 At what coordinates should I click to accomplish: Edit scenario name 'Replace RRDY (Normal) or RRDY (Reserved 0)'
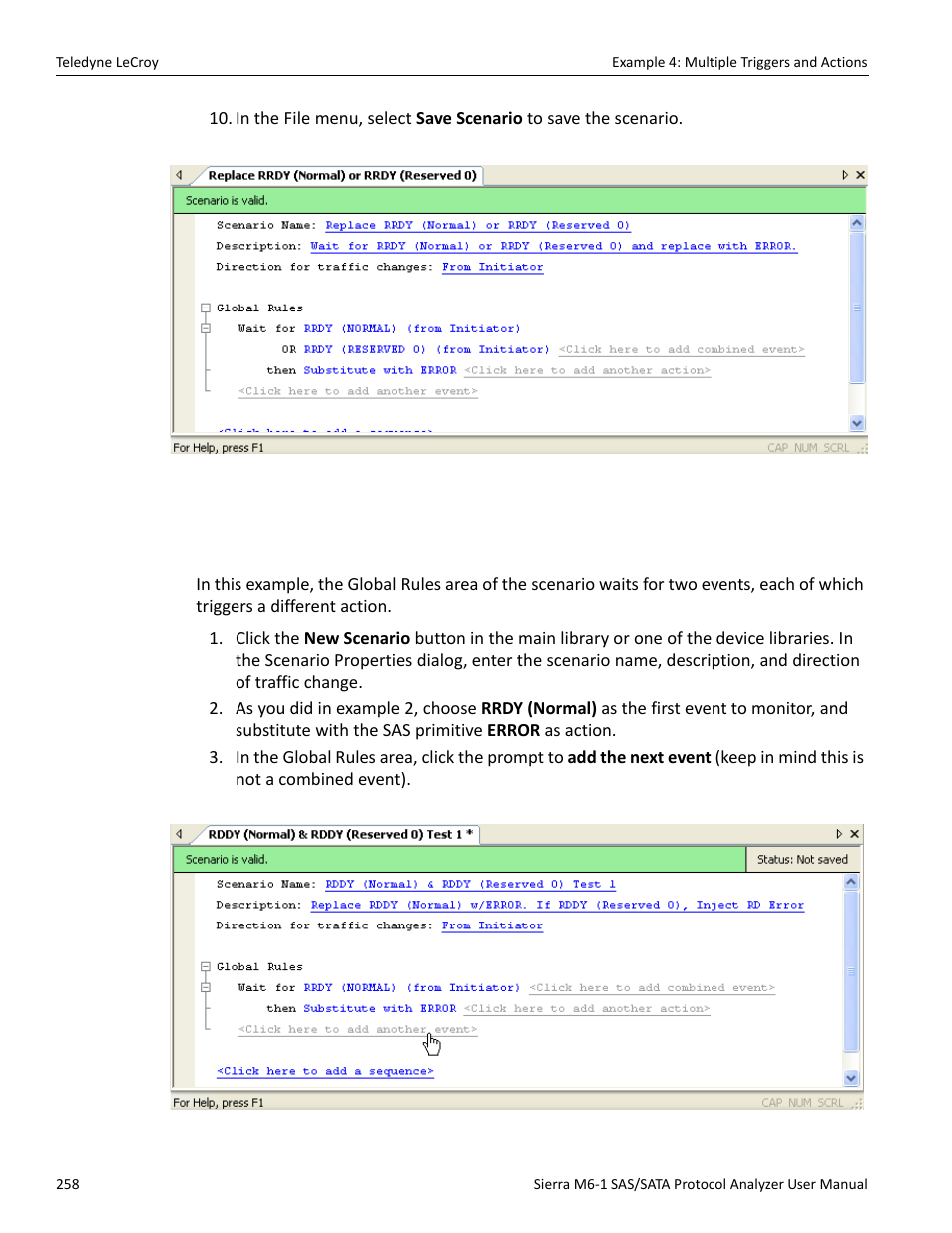coord(477,226)
